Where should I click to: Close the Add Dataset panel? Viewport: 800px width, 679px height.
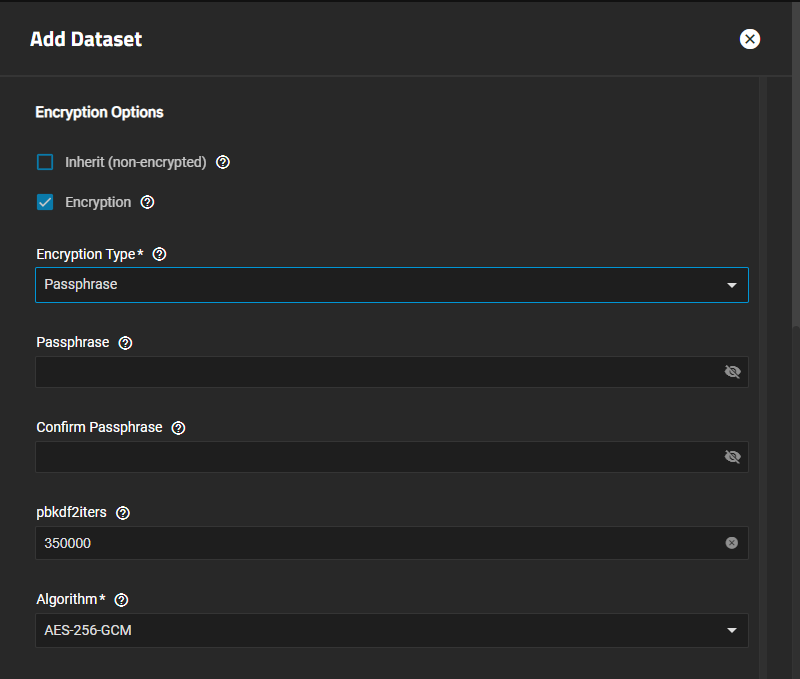pos(750,39)
